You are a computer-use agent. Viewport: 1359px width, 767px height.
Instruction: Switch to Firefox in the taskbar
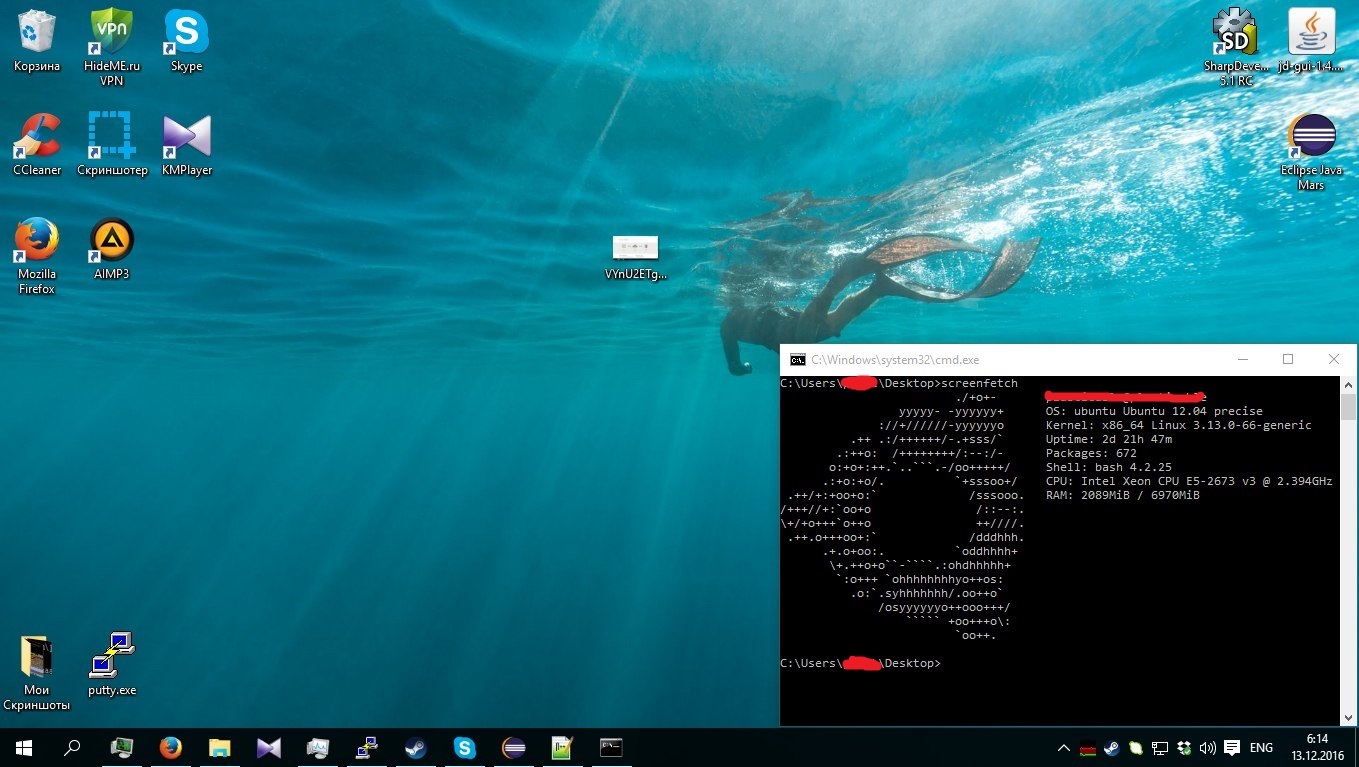tap(171, 747)
